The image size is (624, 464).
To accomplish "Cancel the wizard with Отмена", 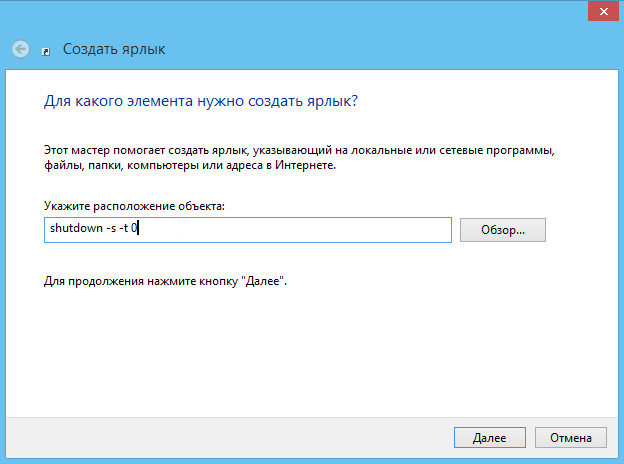I will pyautogui.click(x=571, y=437).
